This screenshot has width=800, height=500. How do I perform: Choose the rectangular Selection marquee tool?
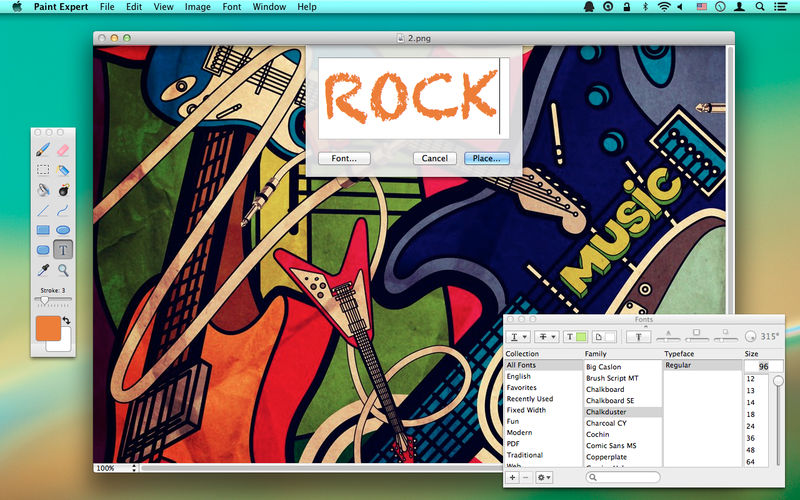(x=43, y=169)
